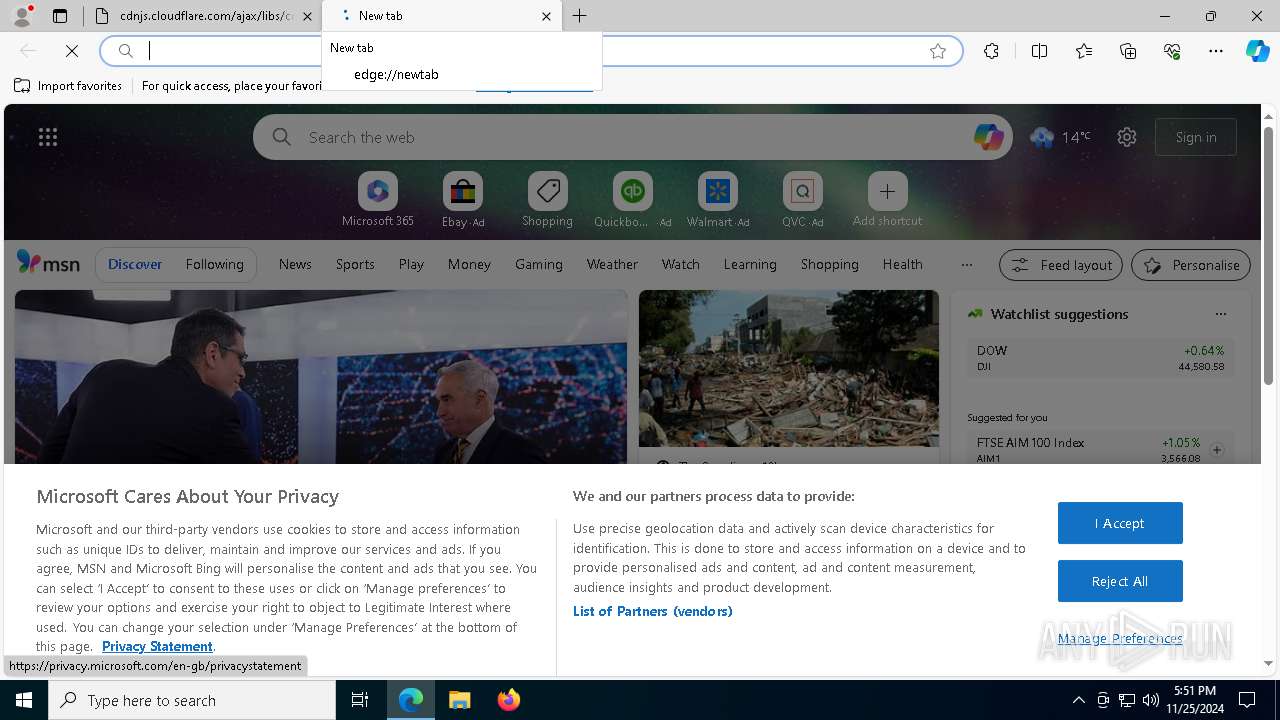This screenshot has width=1280, height=720.
Task: Open Watchlist suggestions more options
Action: (x=1220, y=314)
